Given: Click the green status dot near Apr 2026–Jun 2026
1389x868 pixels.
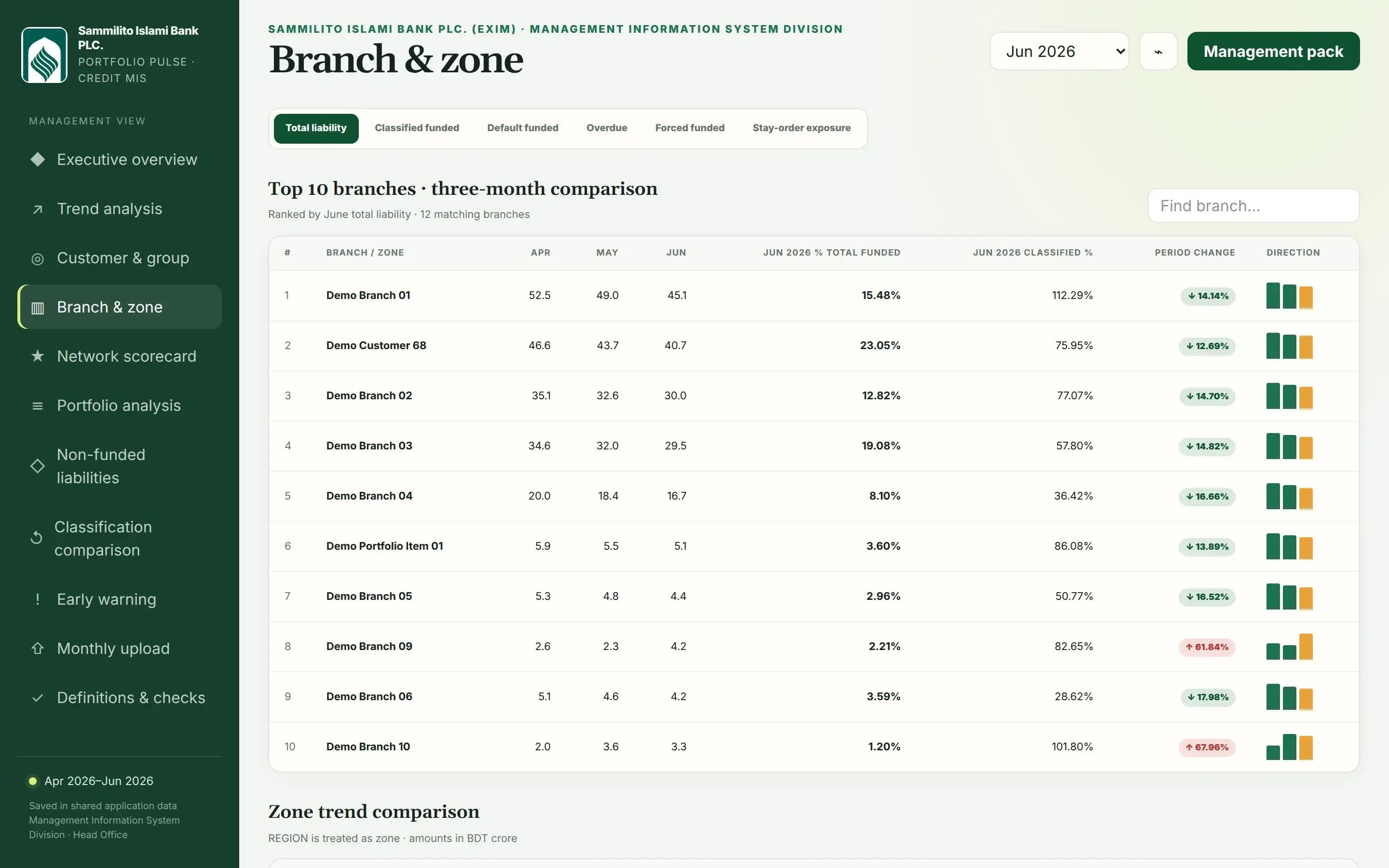Looking at the screenshot, I should point(33,781).
